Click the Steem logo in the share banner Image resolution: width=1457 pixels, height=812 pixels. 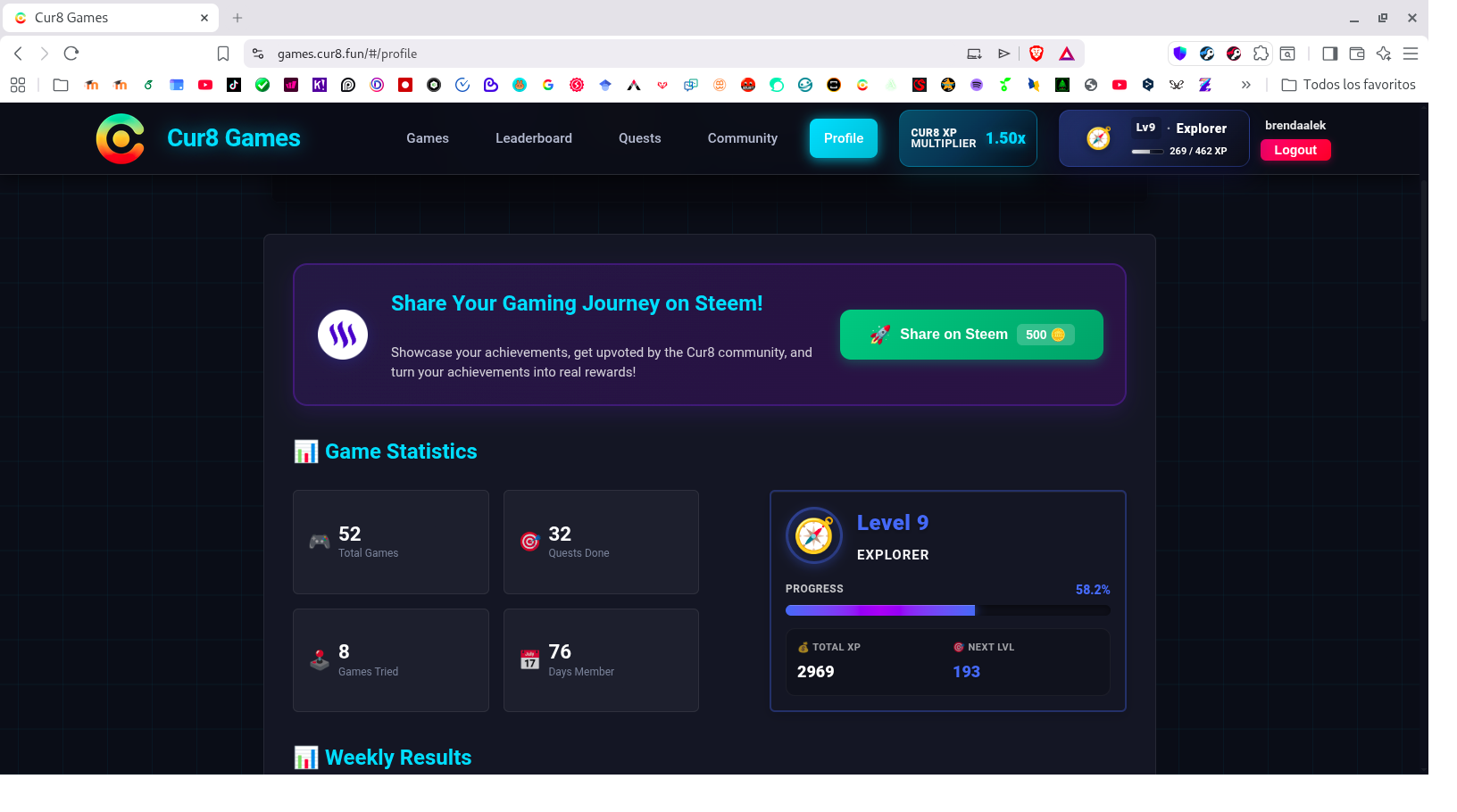pyautogui.click(x=343, y=335)
